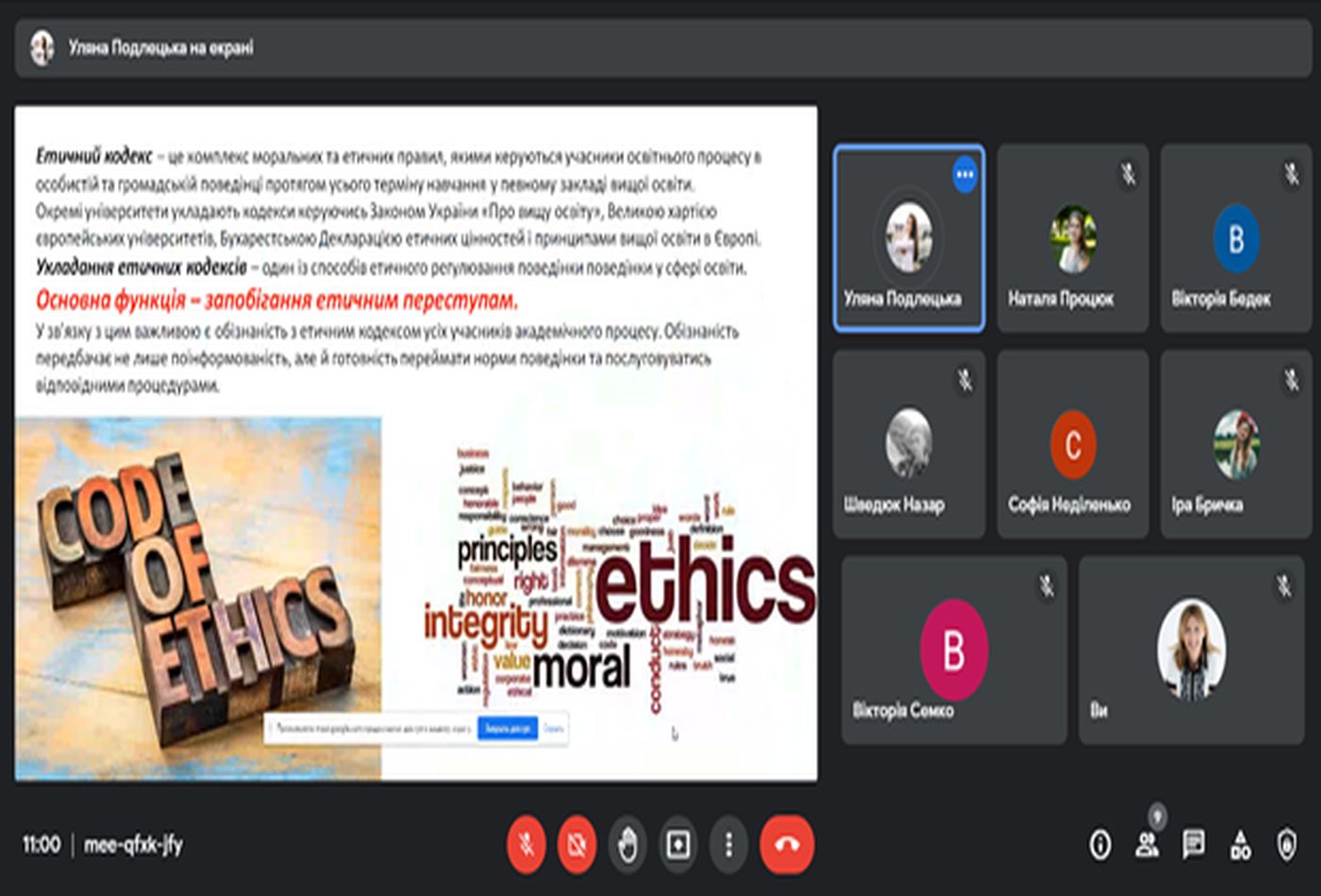Click Софія Неділенько's orange avatar
Image resolution: width=1321 pixels, height=896 pixels.
click(x=1073, y=444)
